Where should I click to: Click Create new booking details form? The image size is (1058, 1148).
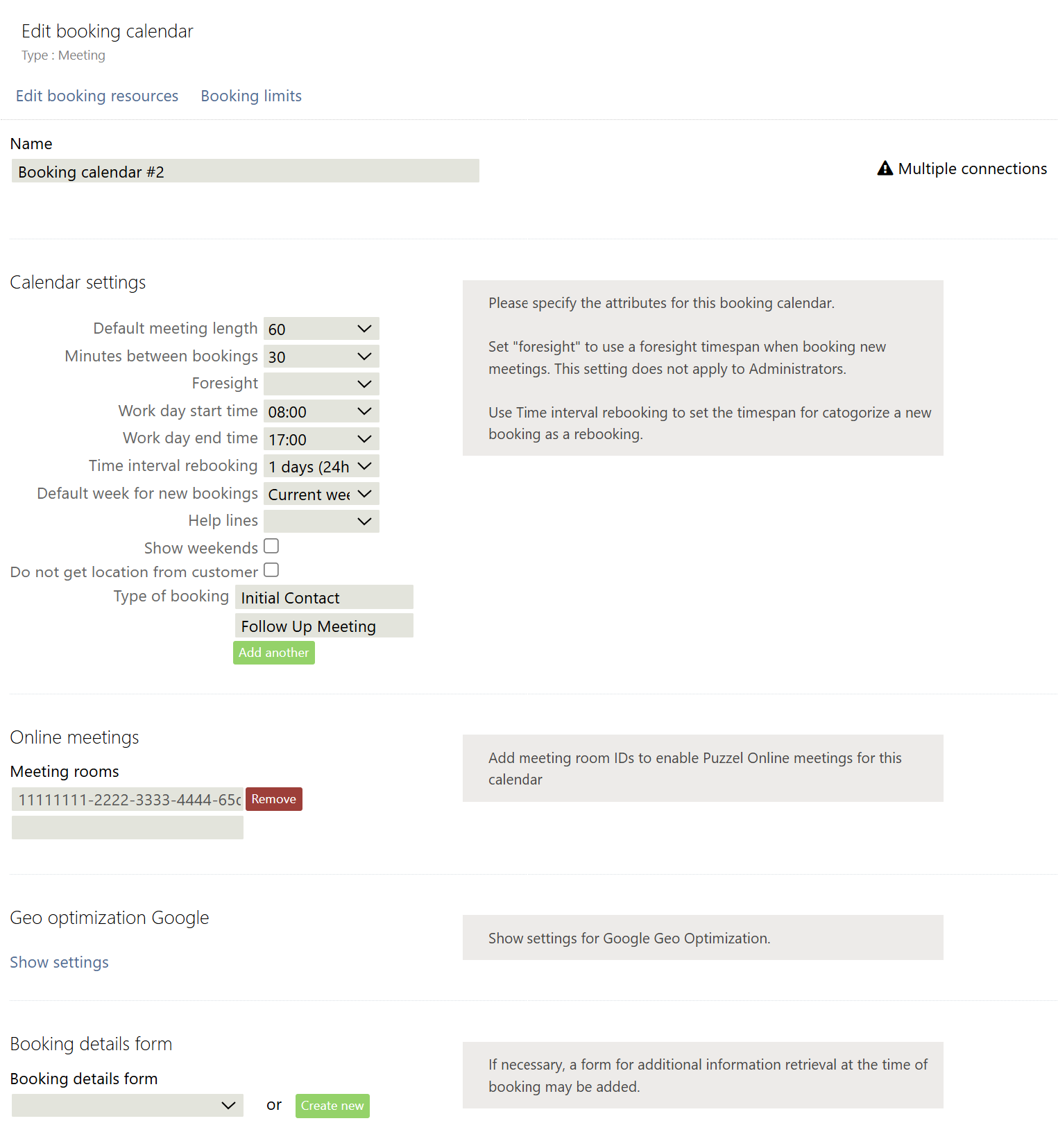(332, 1106)
